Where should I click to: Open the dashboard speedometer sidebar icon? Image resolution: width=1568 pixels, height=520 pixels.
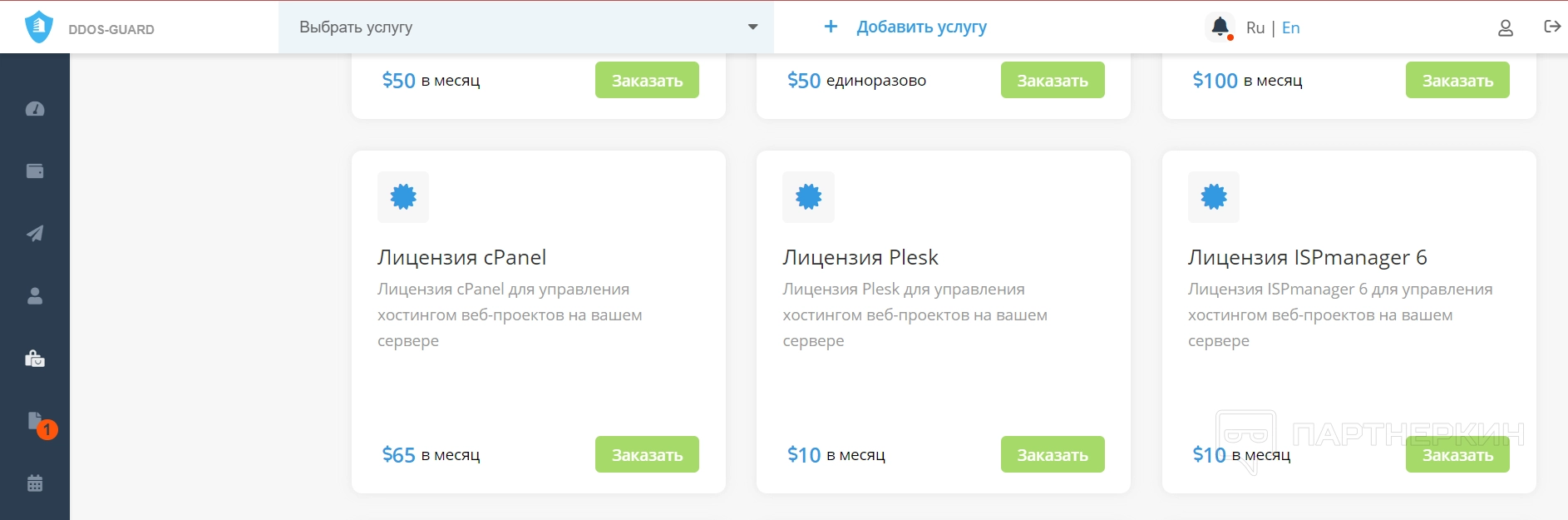35,109
